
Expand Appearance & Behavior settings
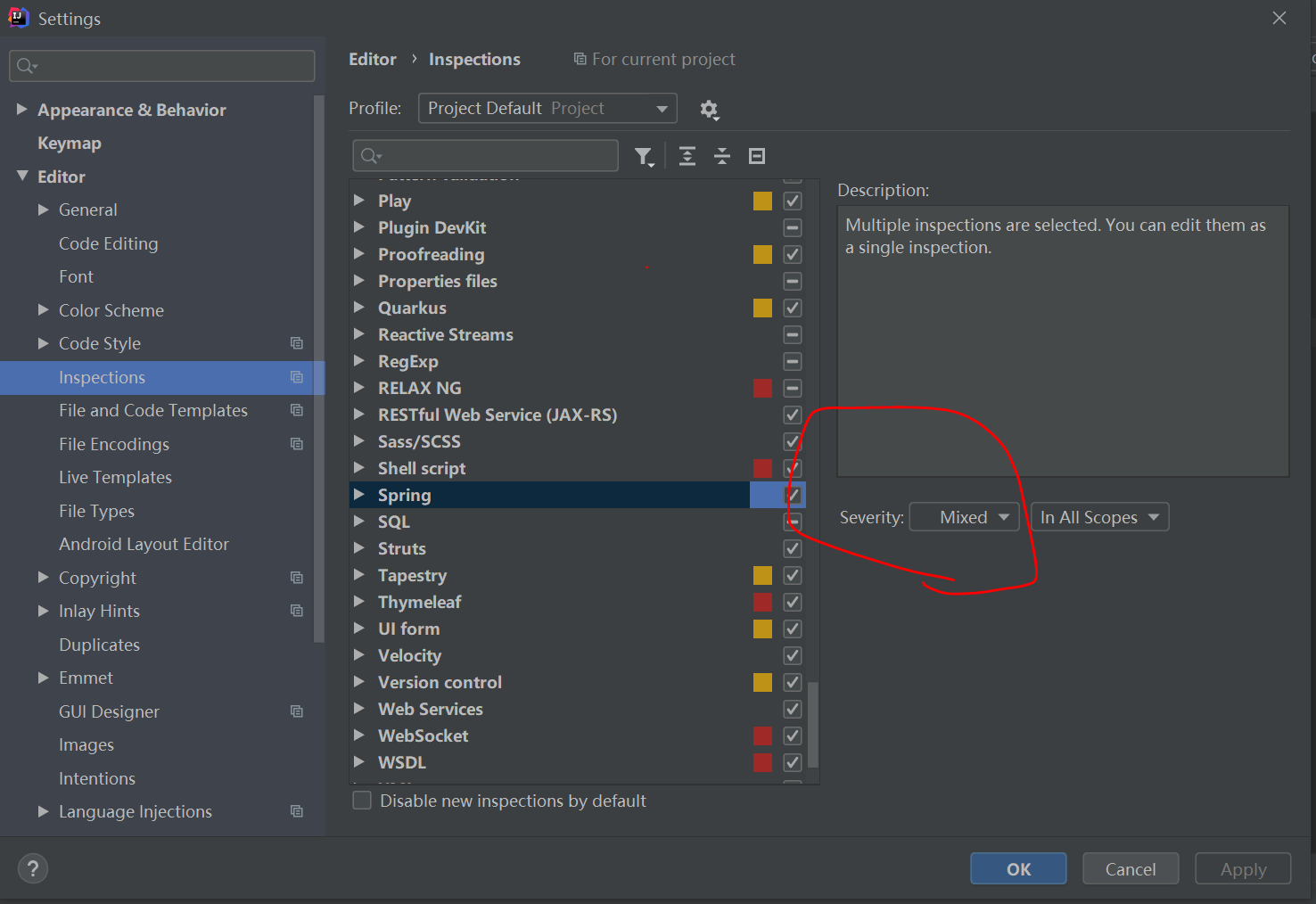[22, 109]
